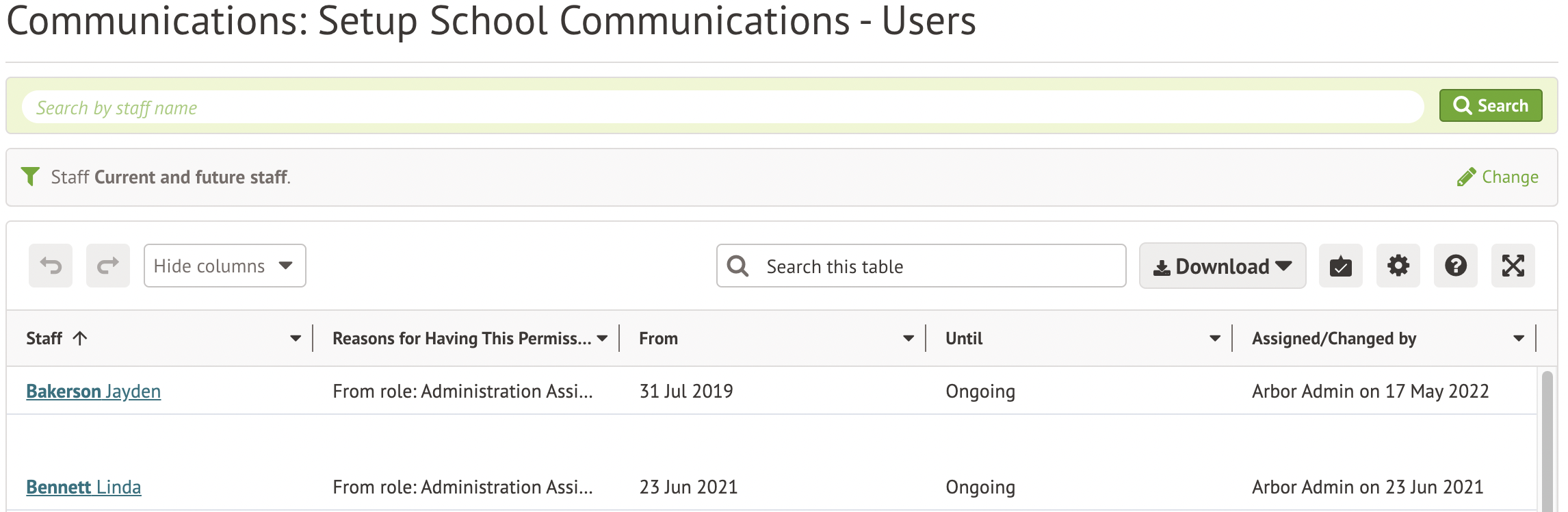1568x512 pixels.
Task: Open the Download dropdown menu
Action: (x=1222, y=266)
